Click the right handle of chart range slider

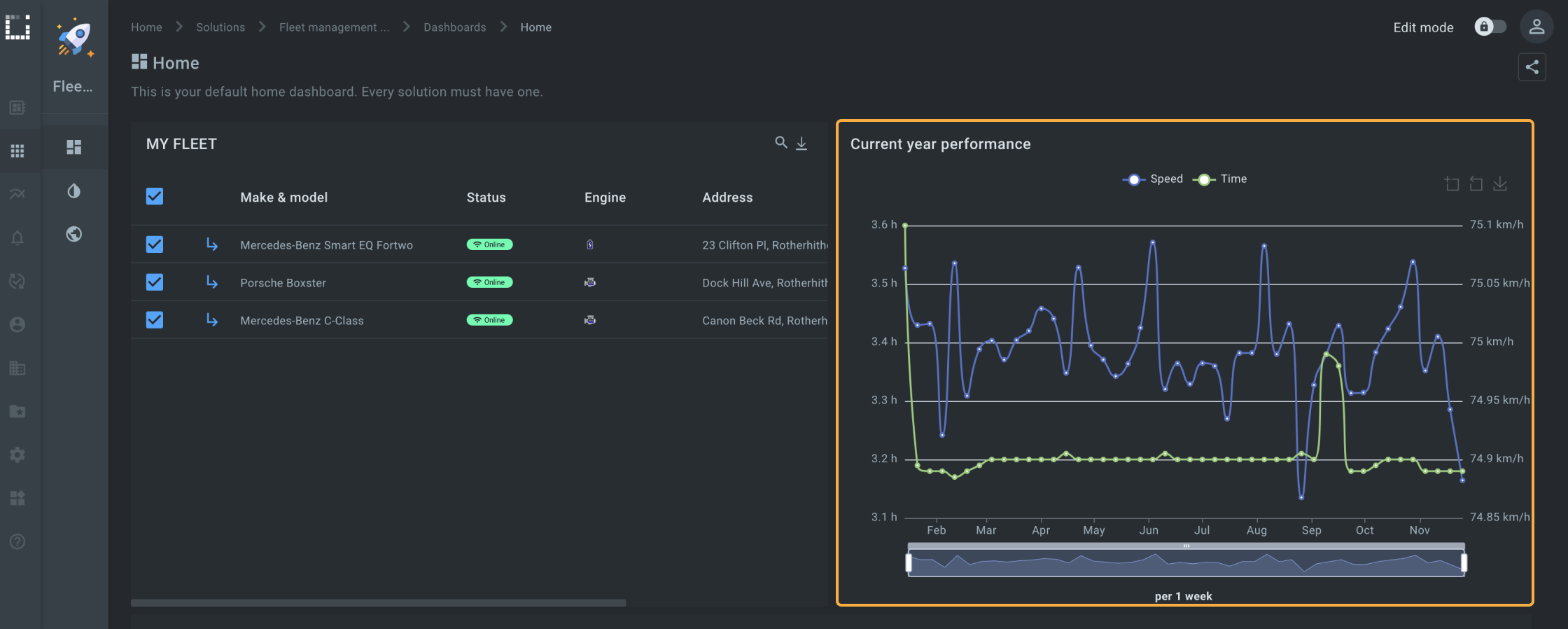(x=1464, y=563)
